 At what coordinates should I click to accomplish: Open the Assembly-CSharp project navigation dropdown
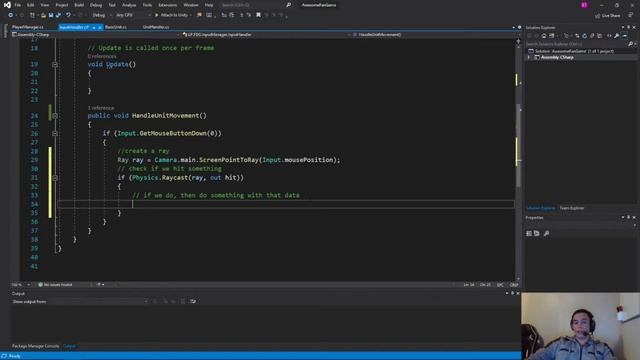coord(95,35)
